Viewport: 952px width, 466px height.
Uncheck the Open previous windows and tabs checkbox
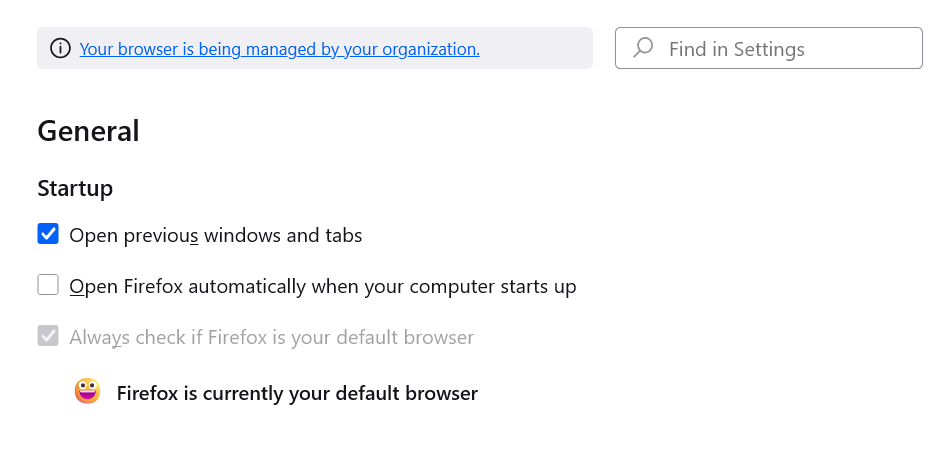pos(48,235)
